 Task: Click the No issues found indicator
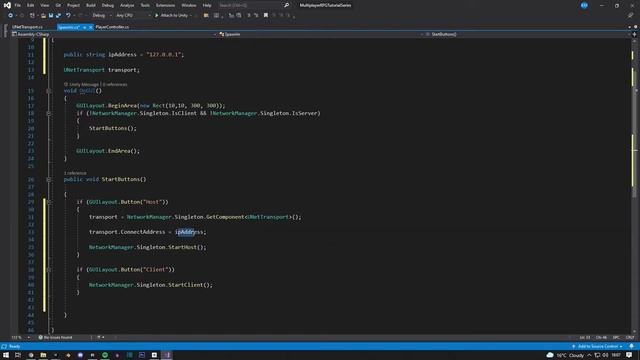pyautogui.click(x=56, y=338)
